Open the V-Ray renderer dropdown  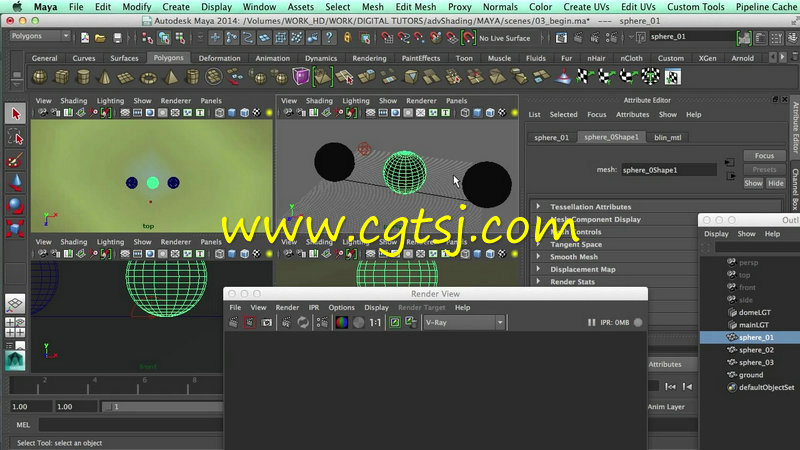(x=464, y=322)
